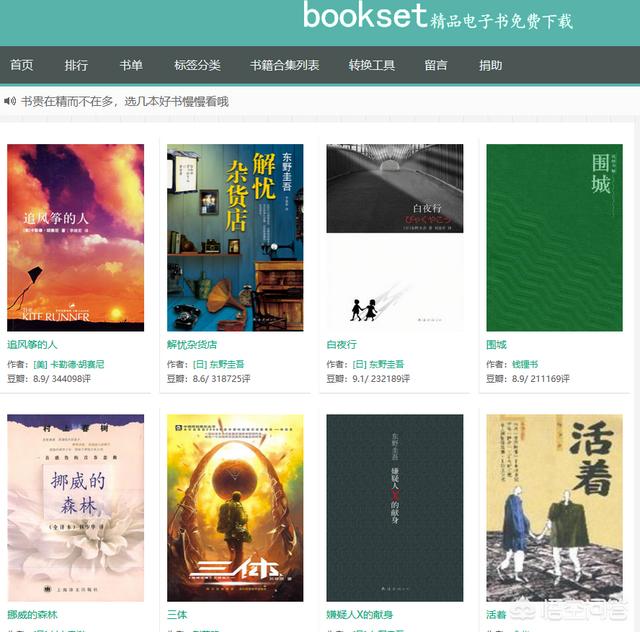Screen dimensions: 640x632
Task: Open the 转换工具 conversion tool
Action: tap(372, 65)
